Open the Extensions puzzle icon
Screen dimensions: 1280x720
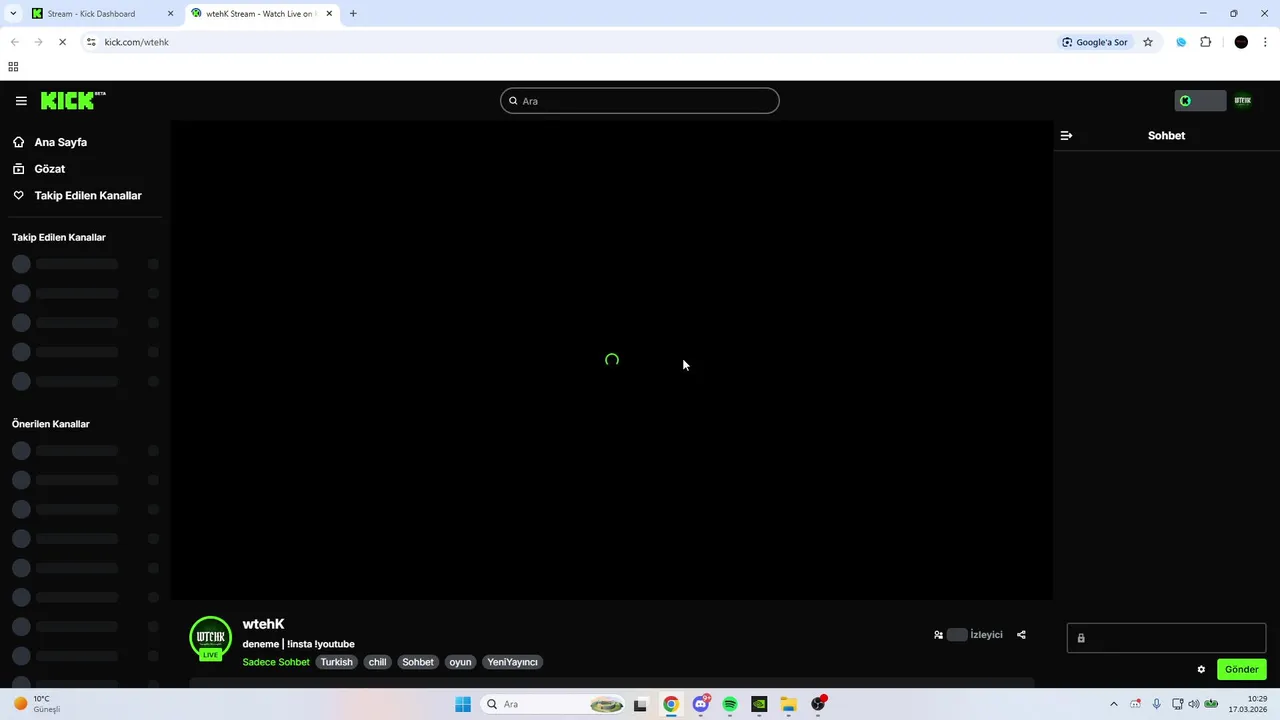pos(1205,42)
